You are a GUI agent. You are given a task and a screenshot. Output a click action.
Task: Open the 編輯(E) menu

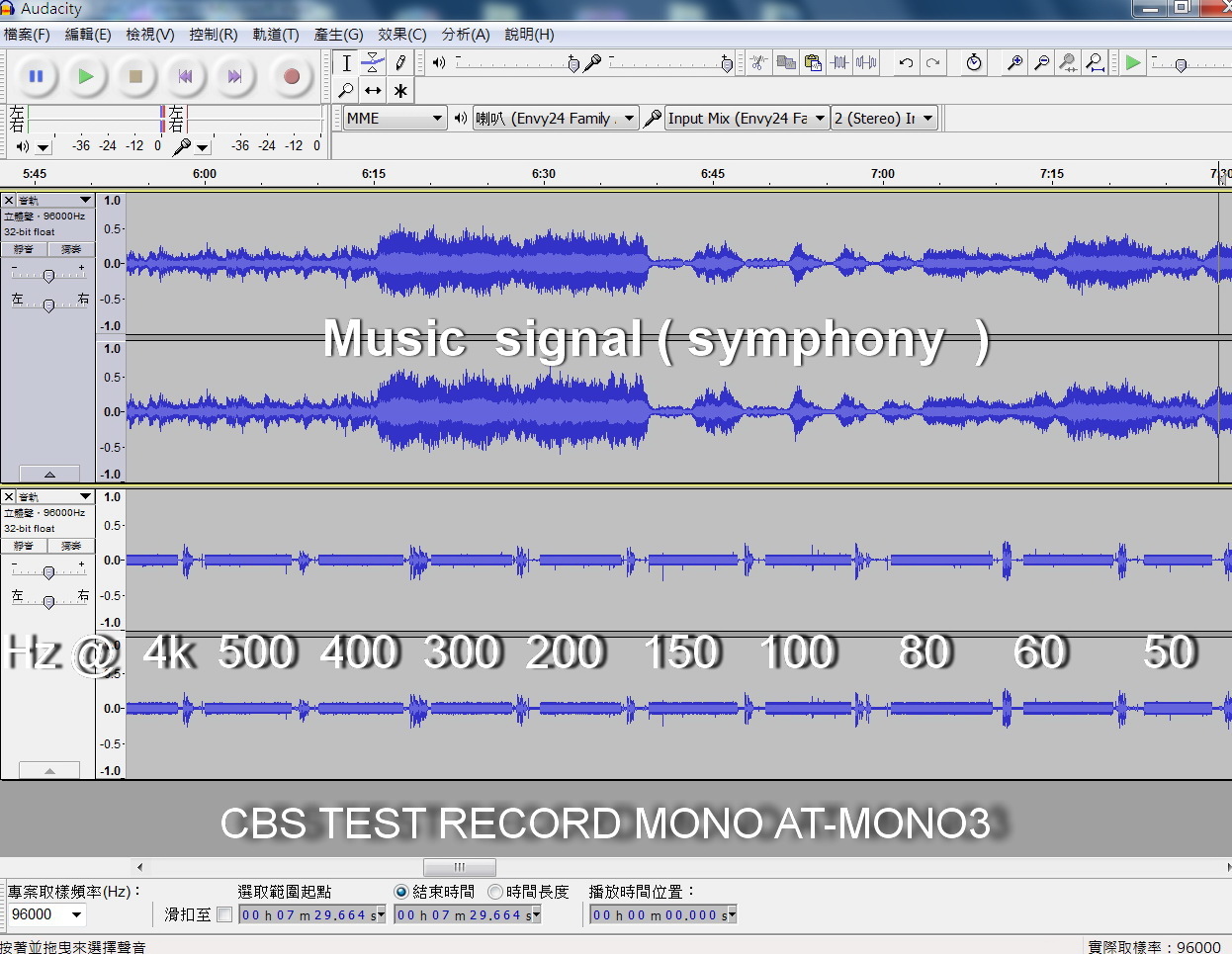[88, 35]
